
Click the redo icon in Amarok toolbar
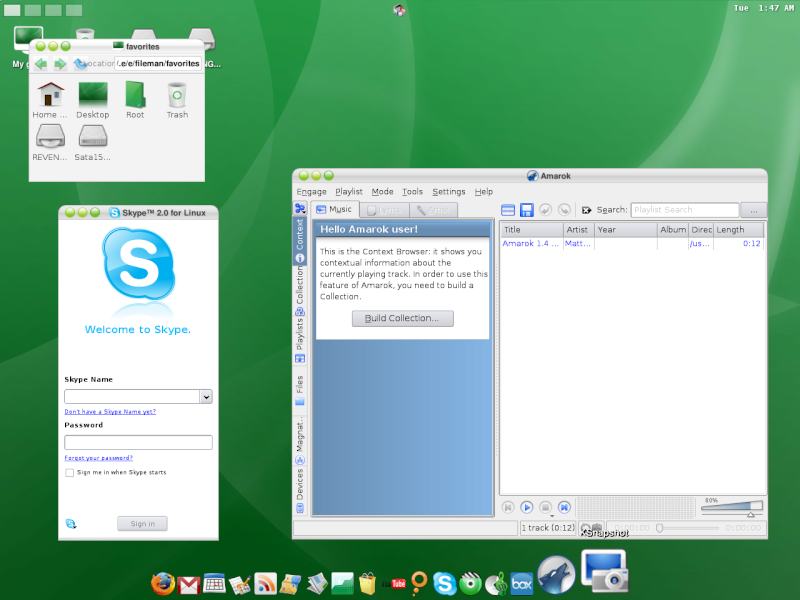(x=564, y=210)
